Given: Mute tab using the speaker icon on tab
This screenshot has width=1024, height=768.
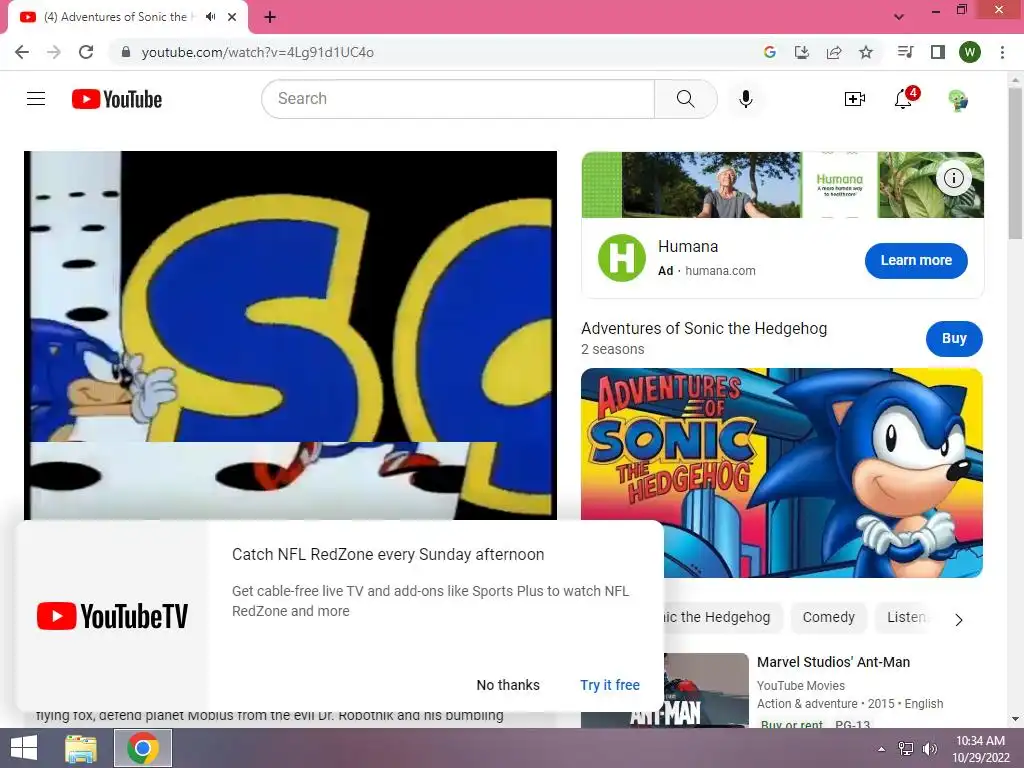Looking at the screenshot, I should [210, 16].
